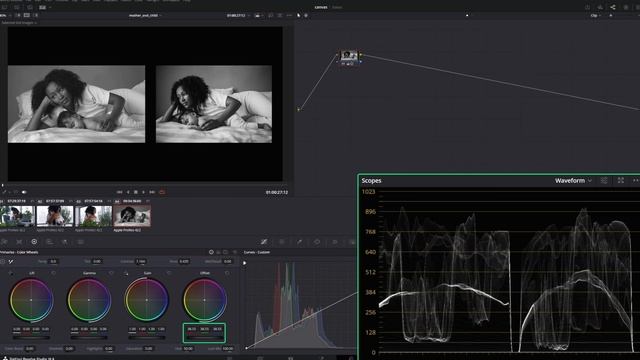Open the Power Window palette icon
The height and width of the screenshot is (360, 640).
pyautogui.click(x=317, y=242)
